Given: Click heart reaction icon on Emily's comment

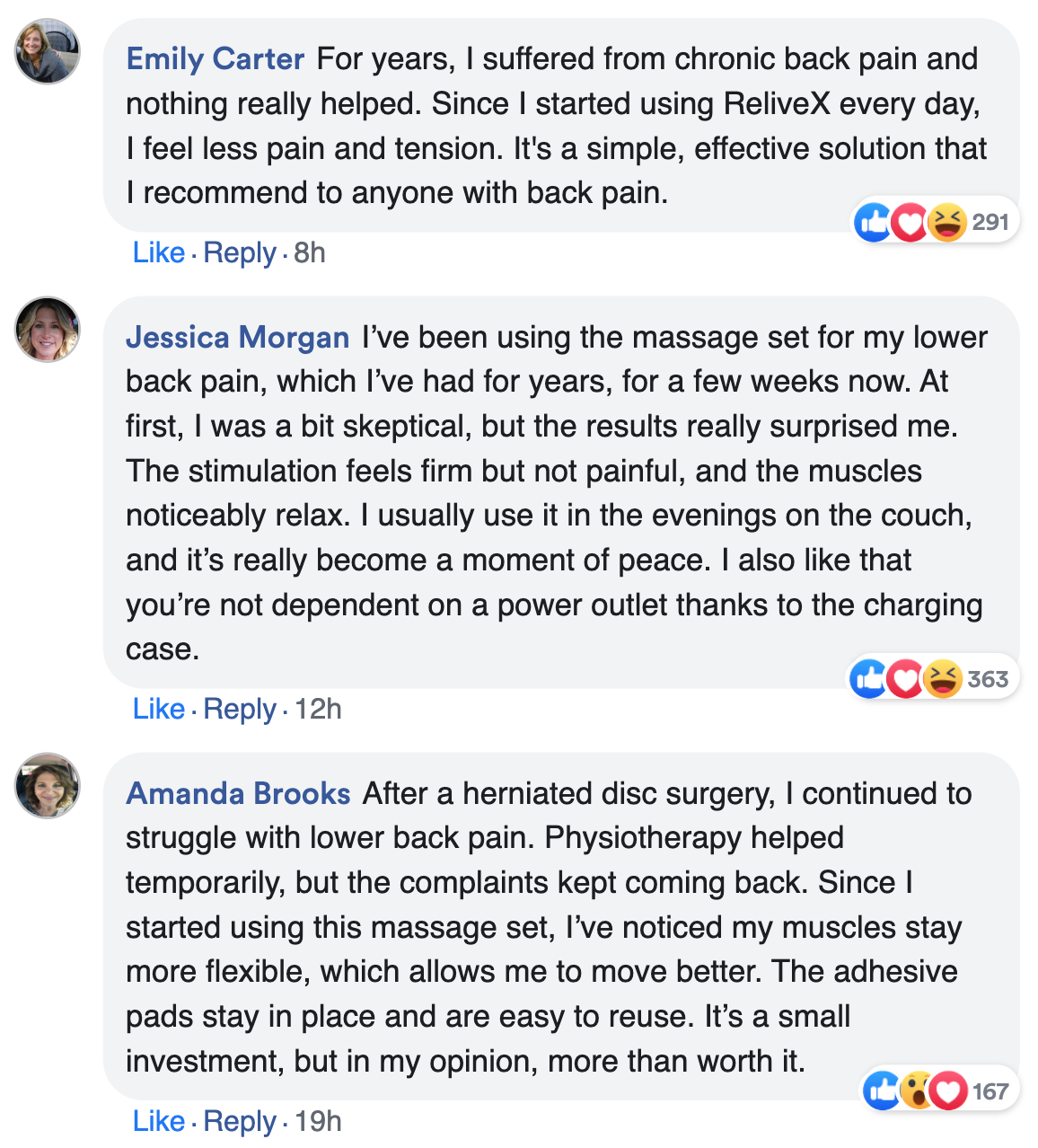Looking at the screenshot, I should pyautogui.click(x=910, y=222).
